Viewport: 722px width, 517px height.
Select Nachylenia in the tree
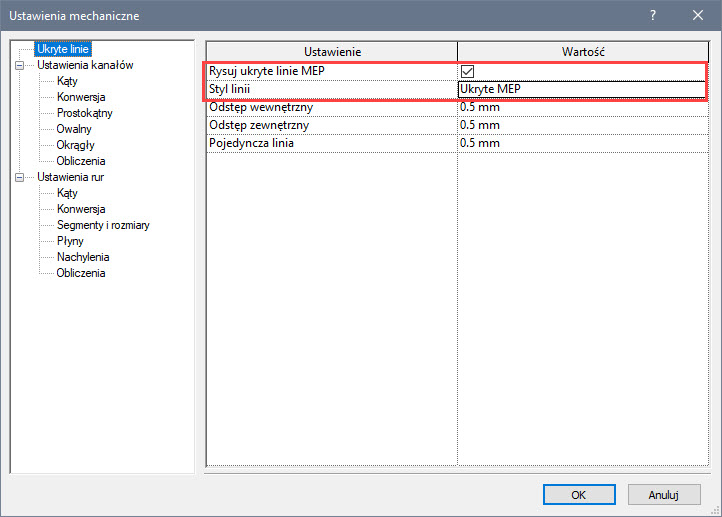83,257
